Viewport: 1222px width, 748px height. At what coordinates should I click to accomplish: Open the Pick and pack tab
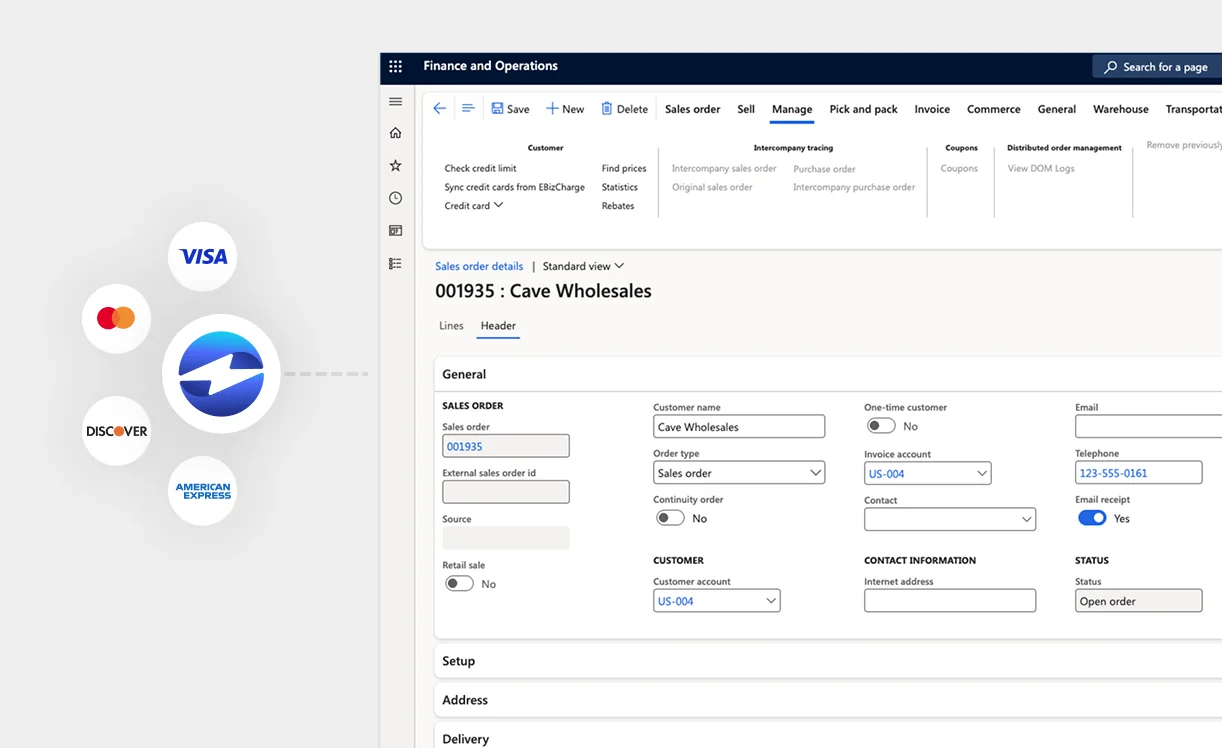(x=863, y=109)
